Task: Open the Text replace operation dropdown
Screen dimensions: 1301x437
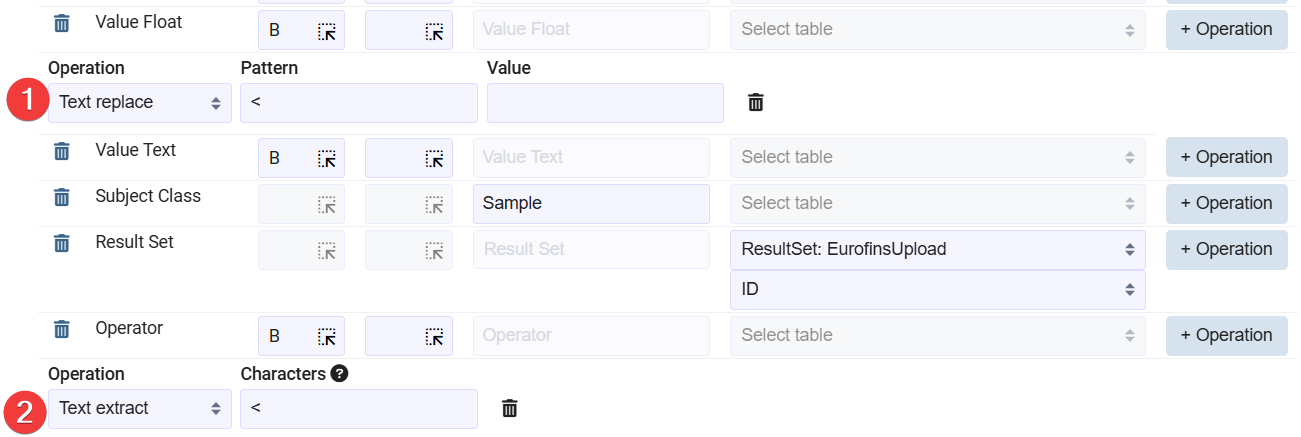Action: [140, 102]
